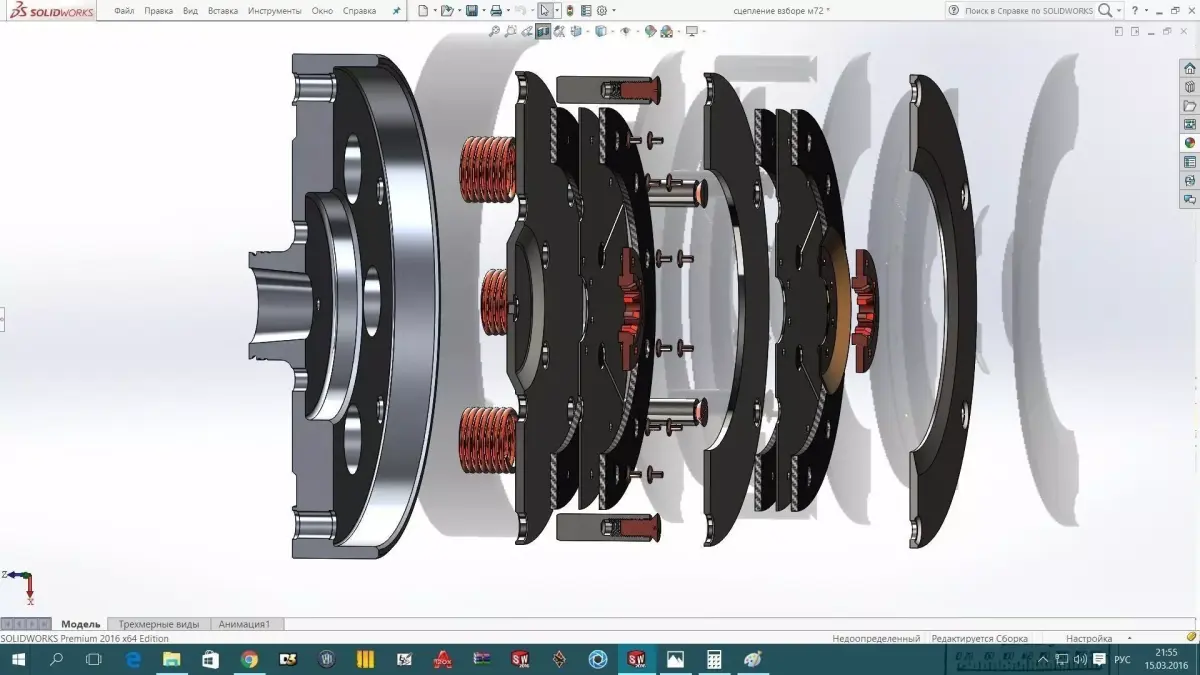Viewport: 1200px width, 675px height.
Task: Open the Вставка menu
Action: click(223, 11)
